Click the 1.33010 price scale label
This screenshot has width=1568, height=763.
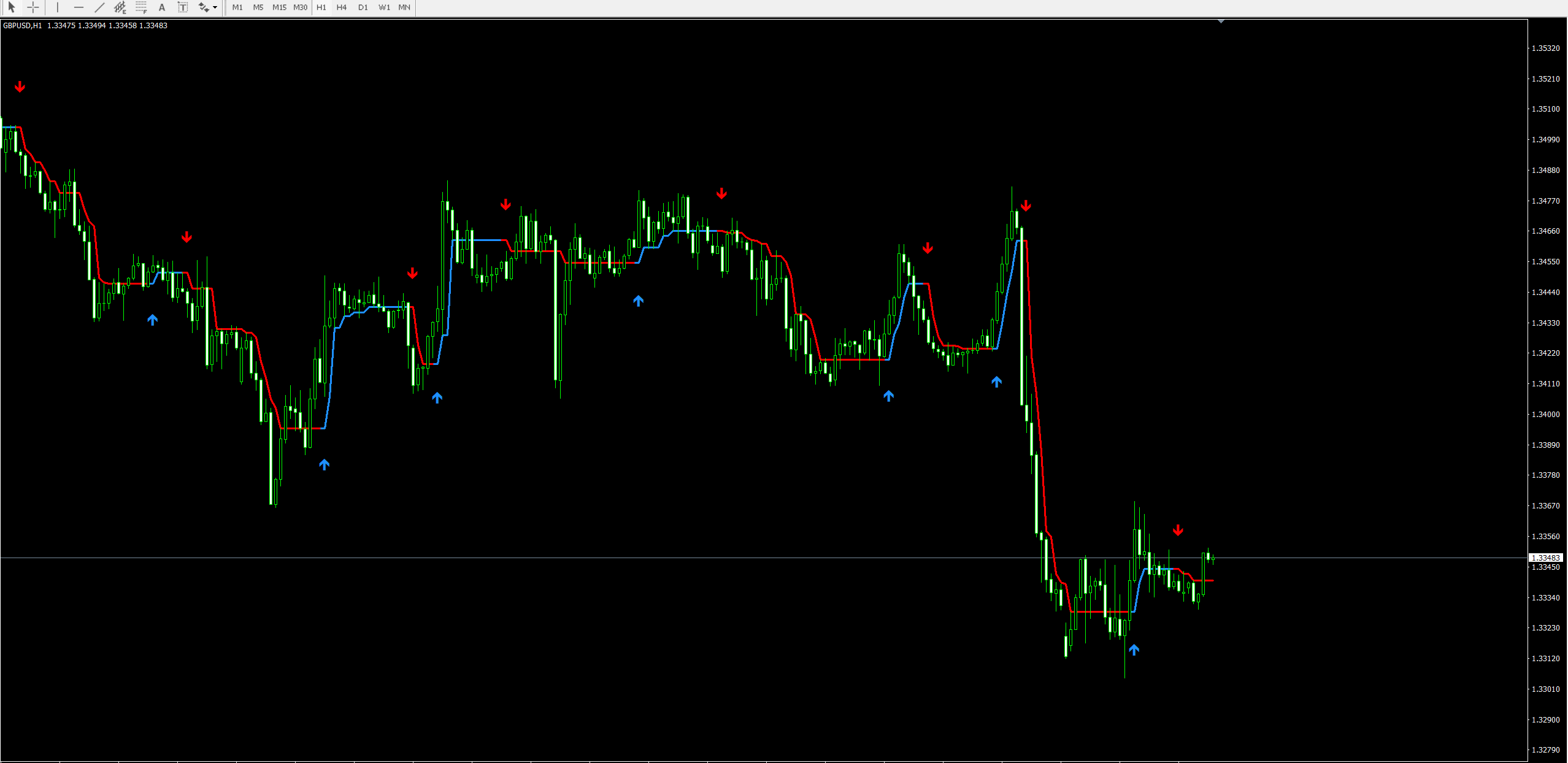[x=1545, y=689]
